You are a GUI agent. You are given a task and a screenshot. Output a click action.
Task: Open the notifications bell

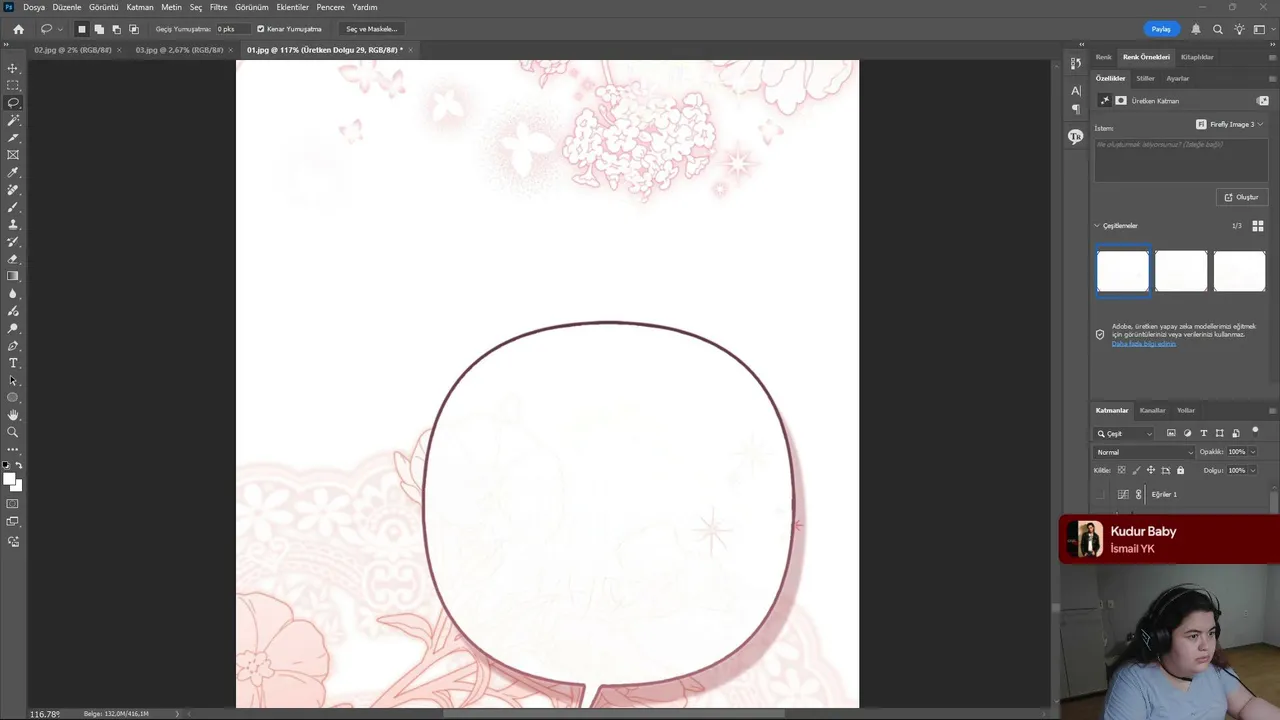[x=1196, y=29]
